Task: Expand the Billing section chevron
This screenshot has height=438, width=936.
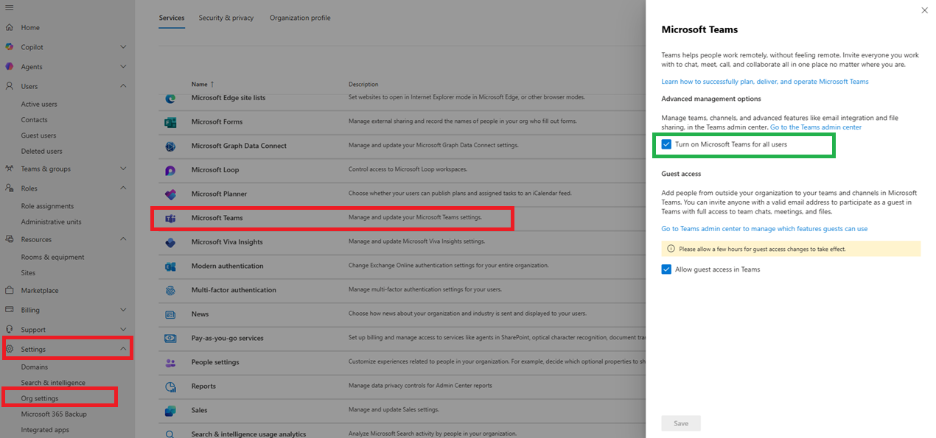Action: click(x=123, y=310)
